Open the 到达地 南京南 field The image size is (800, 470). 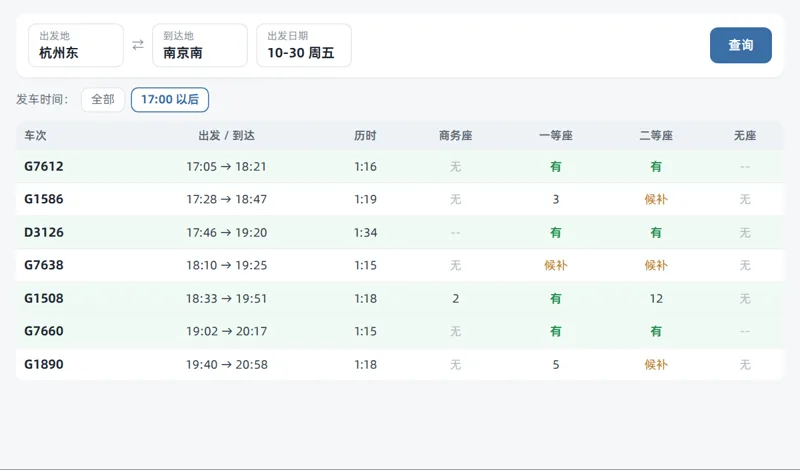tap(200, 45)
